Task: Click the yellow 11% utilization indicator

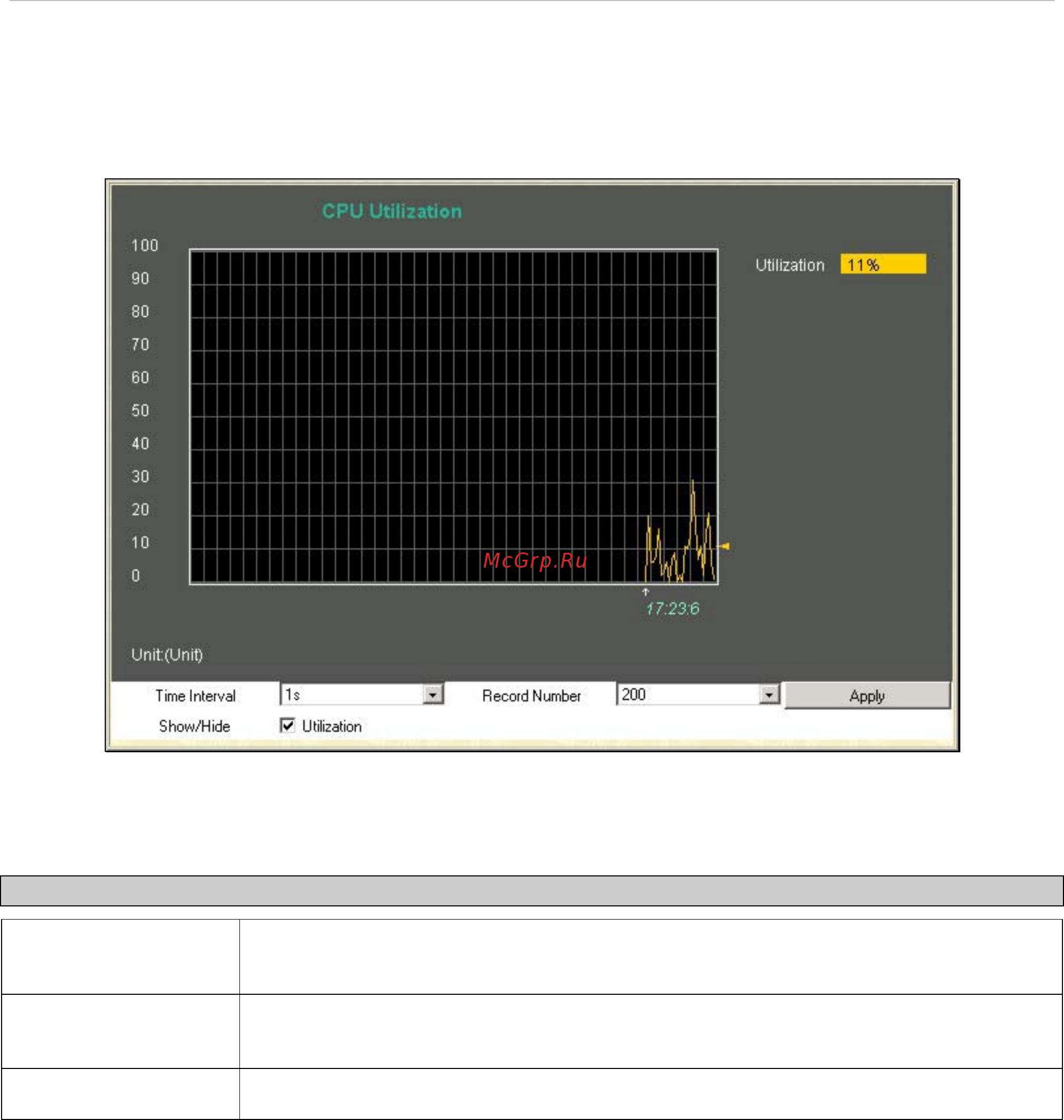Action: click(883, 264)
